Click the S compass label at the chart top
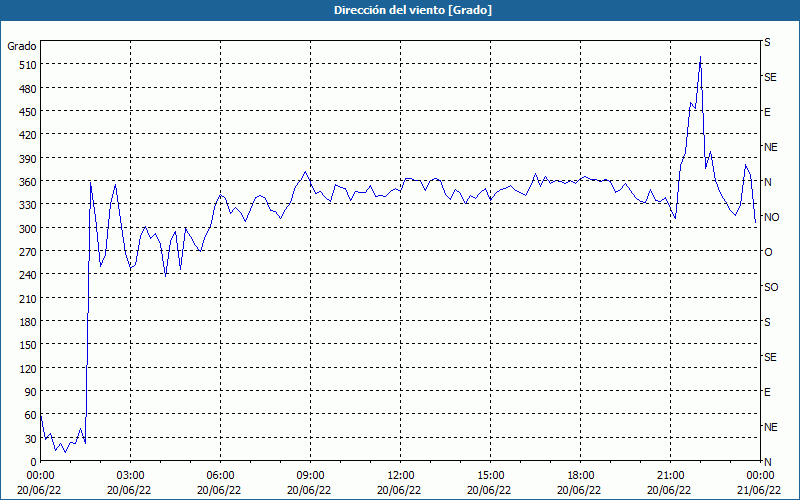Viewport: 800px width, 500px height. click(767, 42)
